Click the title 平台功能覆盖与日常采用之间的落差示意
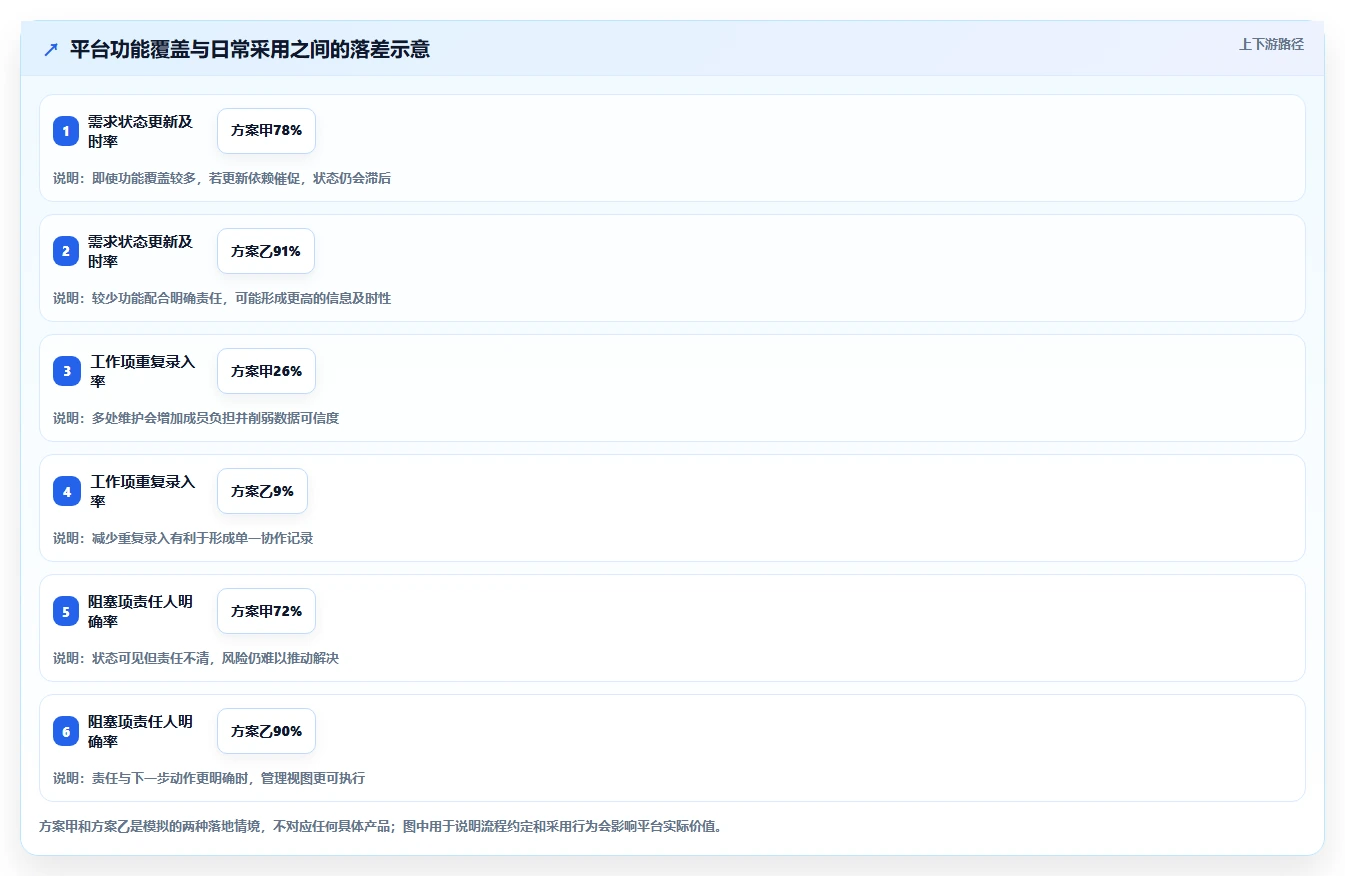The width and height of the screenshot is (1345, 876). coord(250,49)
